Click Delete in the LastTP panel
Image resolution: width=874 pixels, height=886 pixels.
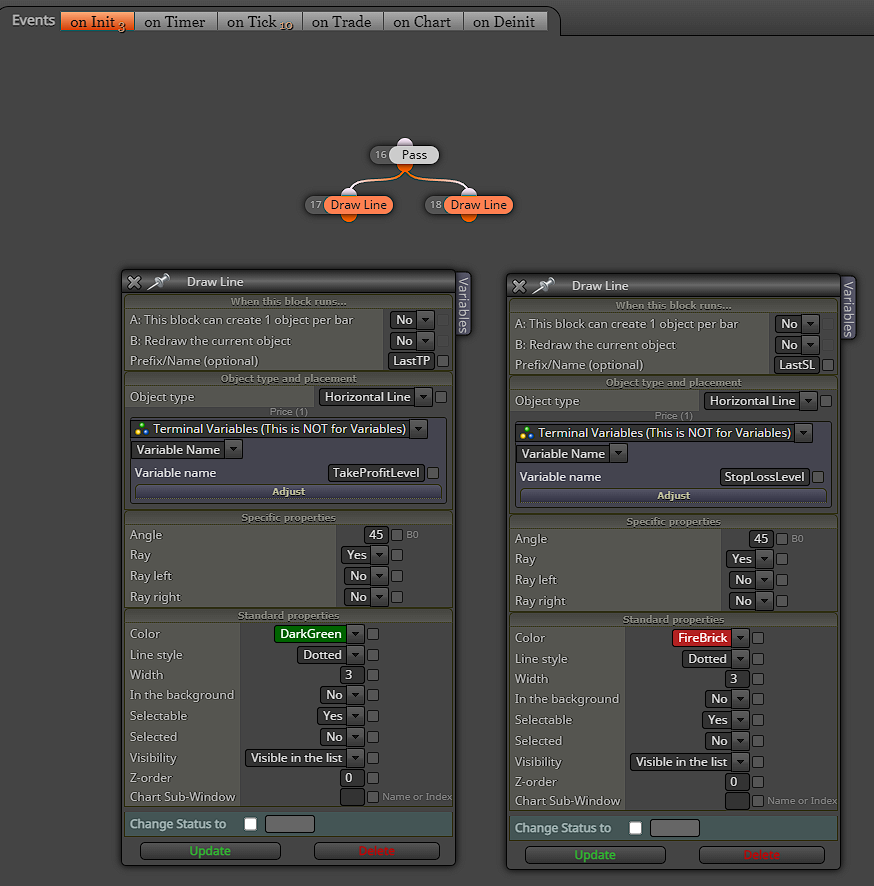[377, 851]
